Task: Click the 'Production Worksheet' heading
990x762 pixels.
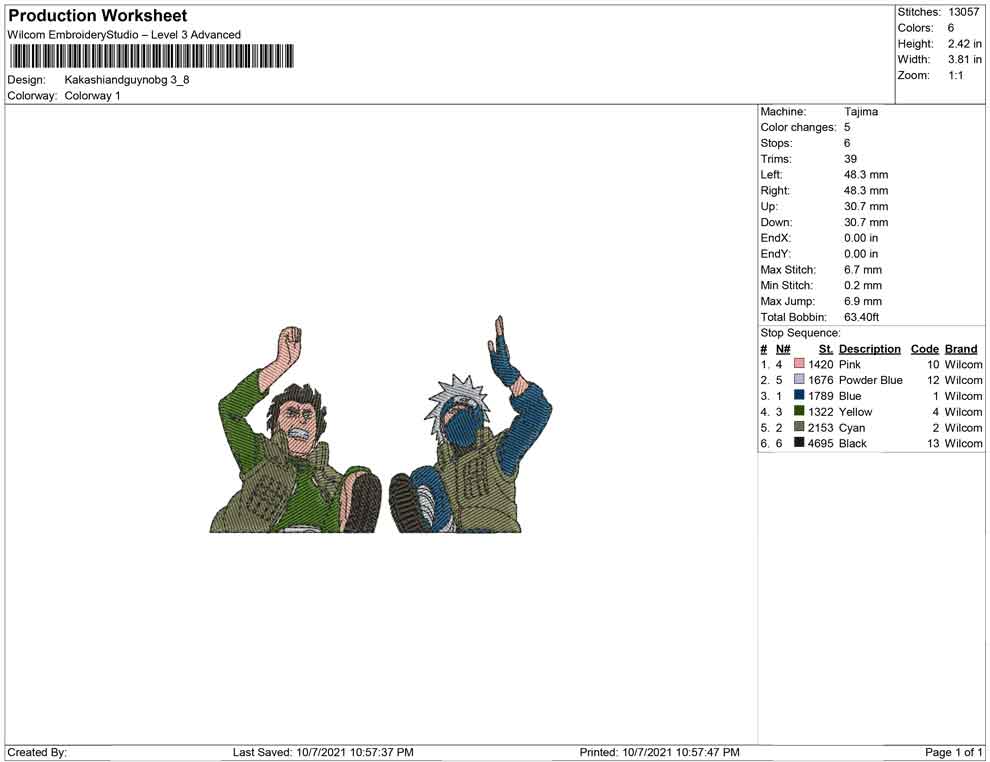Action: pyautogui.click(x=98, y=16)
